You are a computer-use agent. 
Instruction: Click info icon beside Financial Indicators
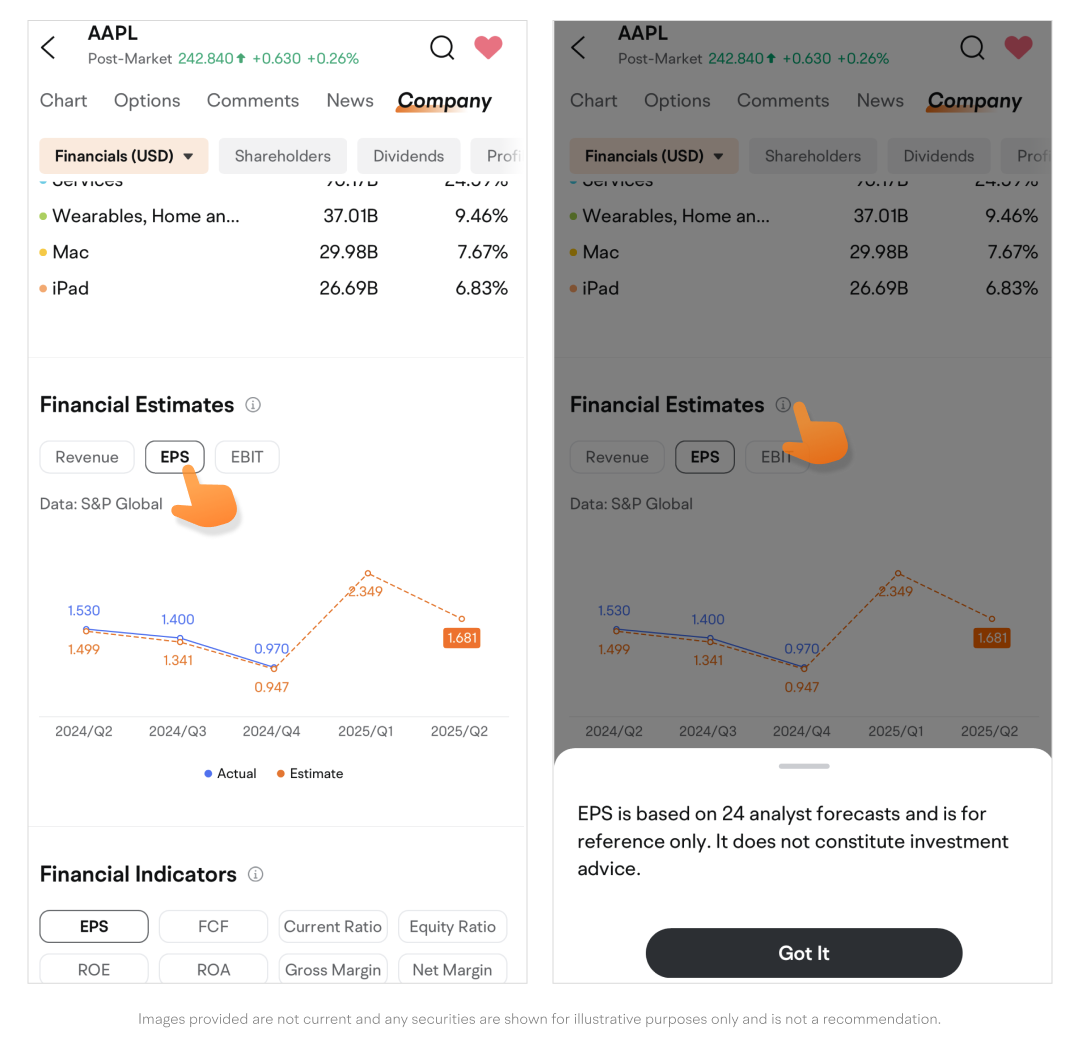coord(255,875)
